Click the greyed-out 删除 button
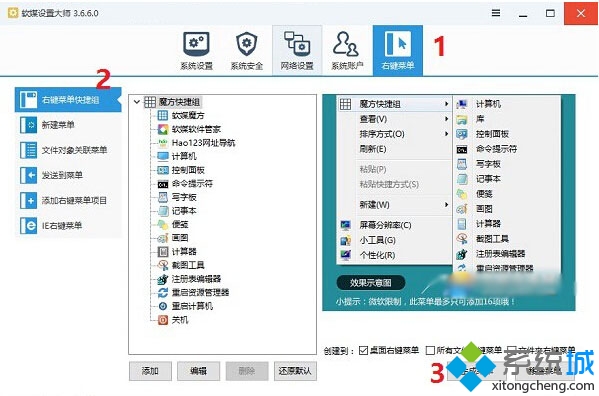The image size is (599, 396). pyautogui.click(x=247, y=371)
